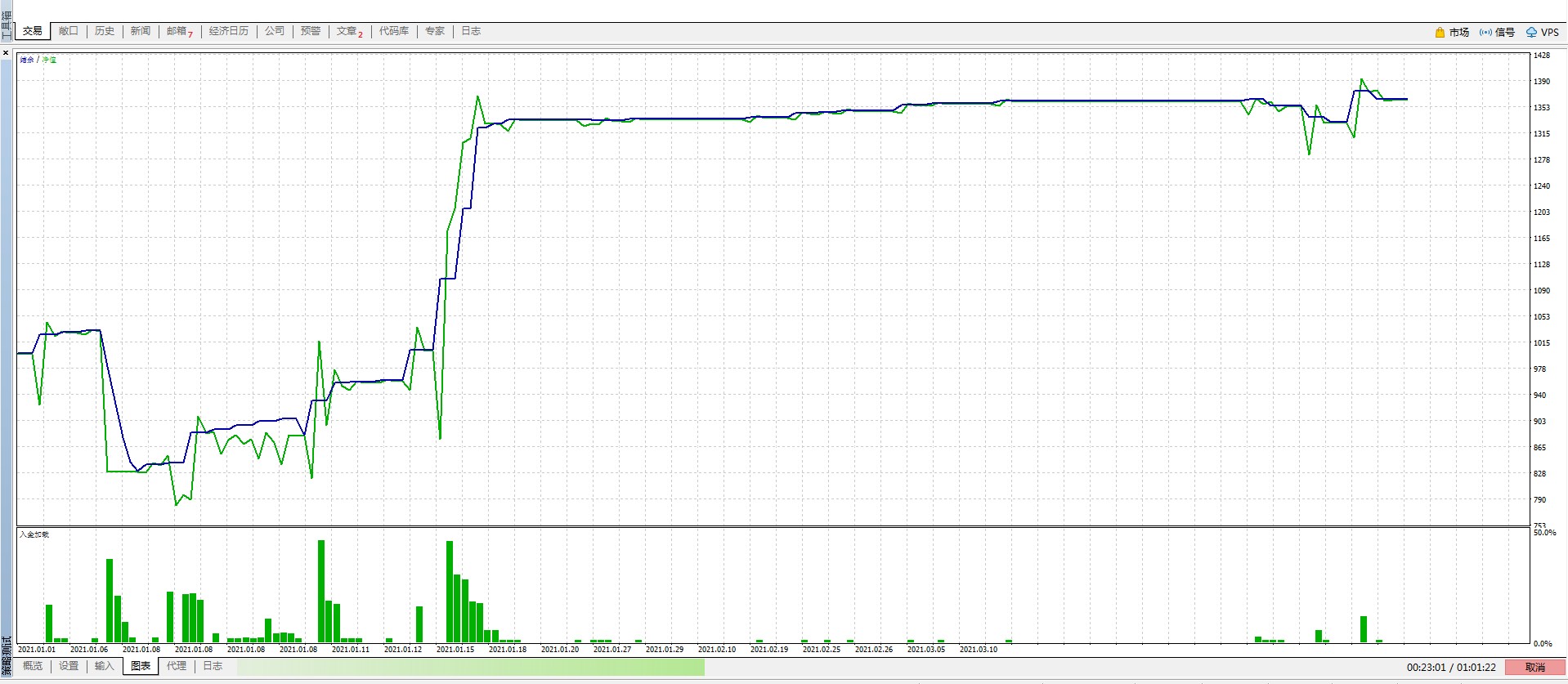The image size is (1568, 684).
Task: Click the 2021.03.05 date label
Action: (926, 650)
